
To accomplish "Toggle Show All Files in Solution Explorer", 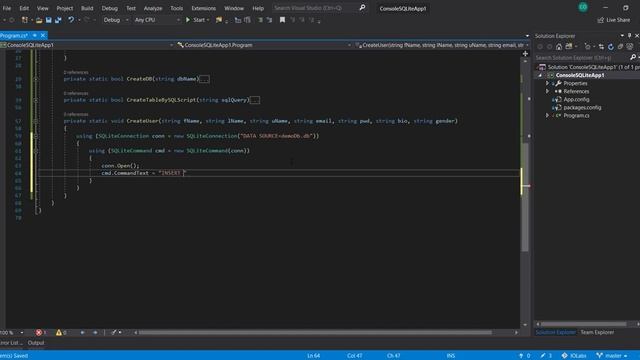I will (630, 47).
